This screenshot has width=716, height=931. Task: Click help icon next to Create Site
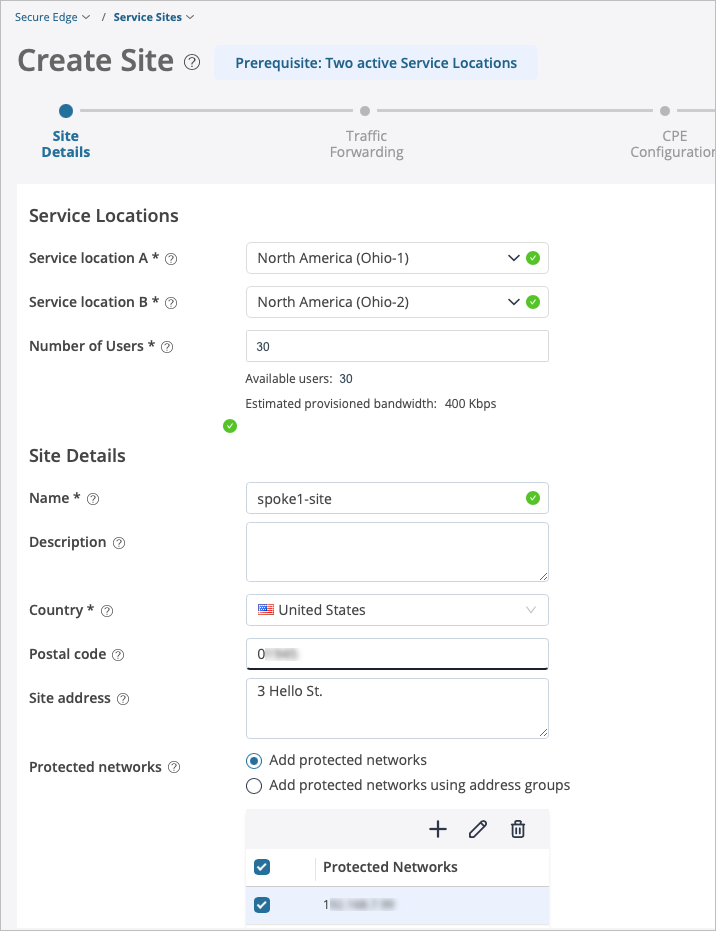(x=192, y=62)
